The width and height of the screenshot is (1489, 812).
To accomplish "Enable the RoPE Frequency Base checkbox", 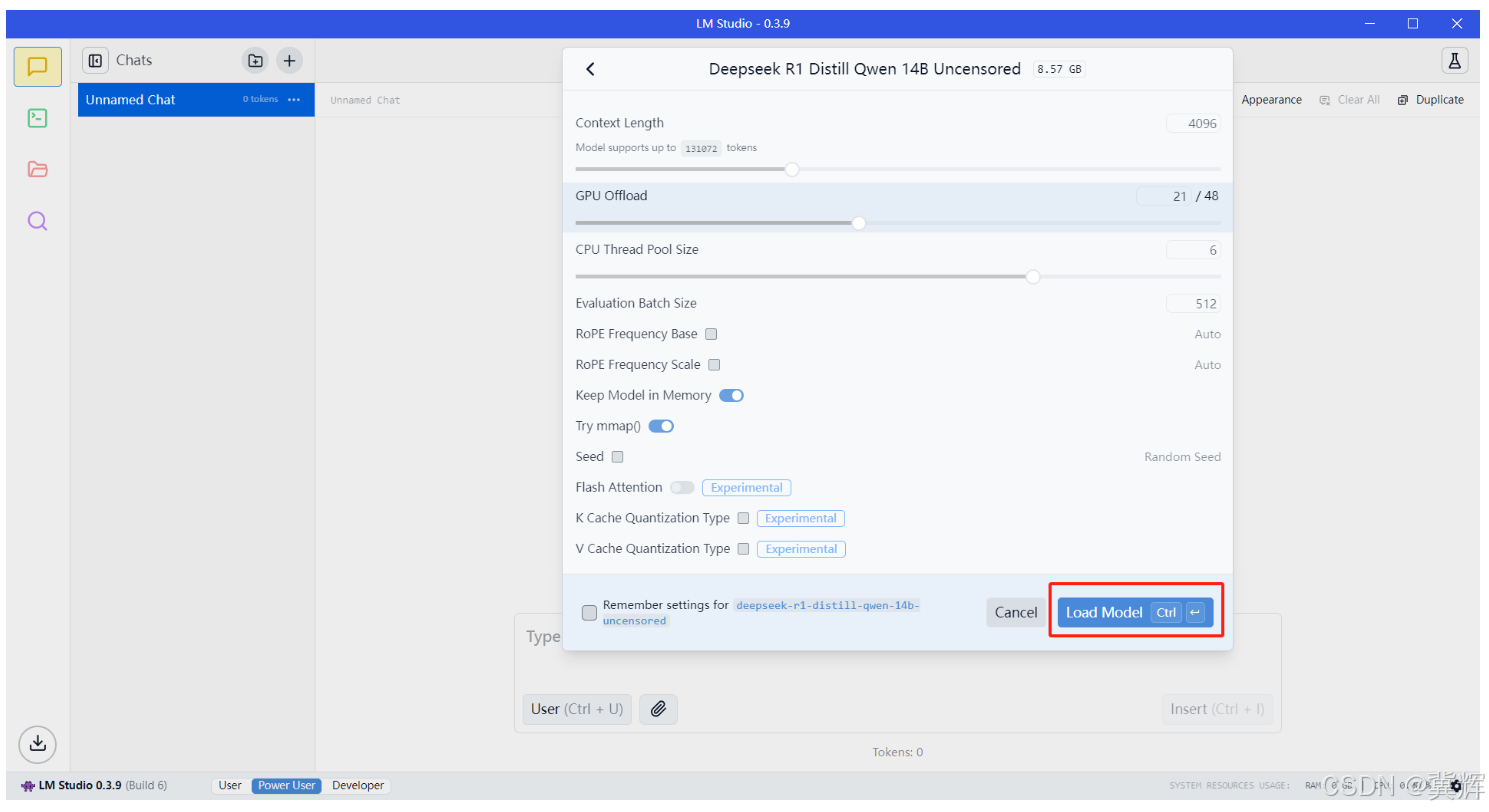I will pos(711,334).
